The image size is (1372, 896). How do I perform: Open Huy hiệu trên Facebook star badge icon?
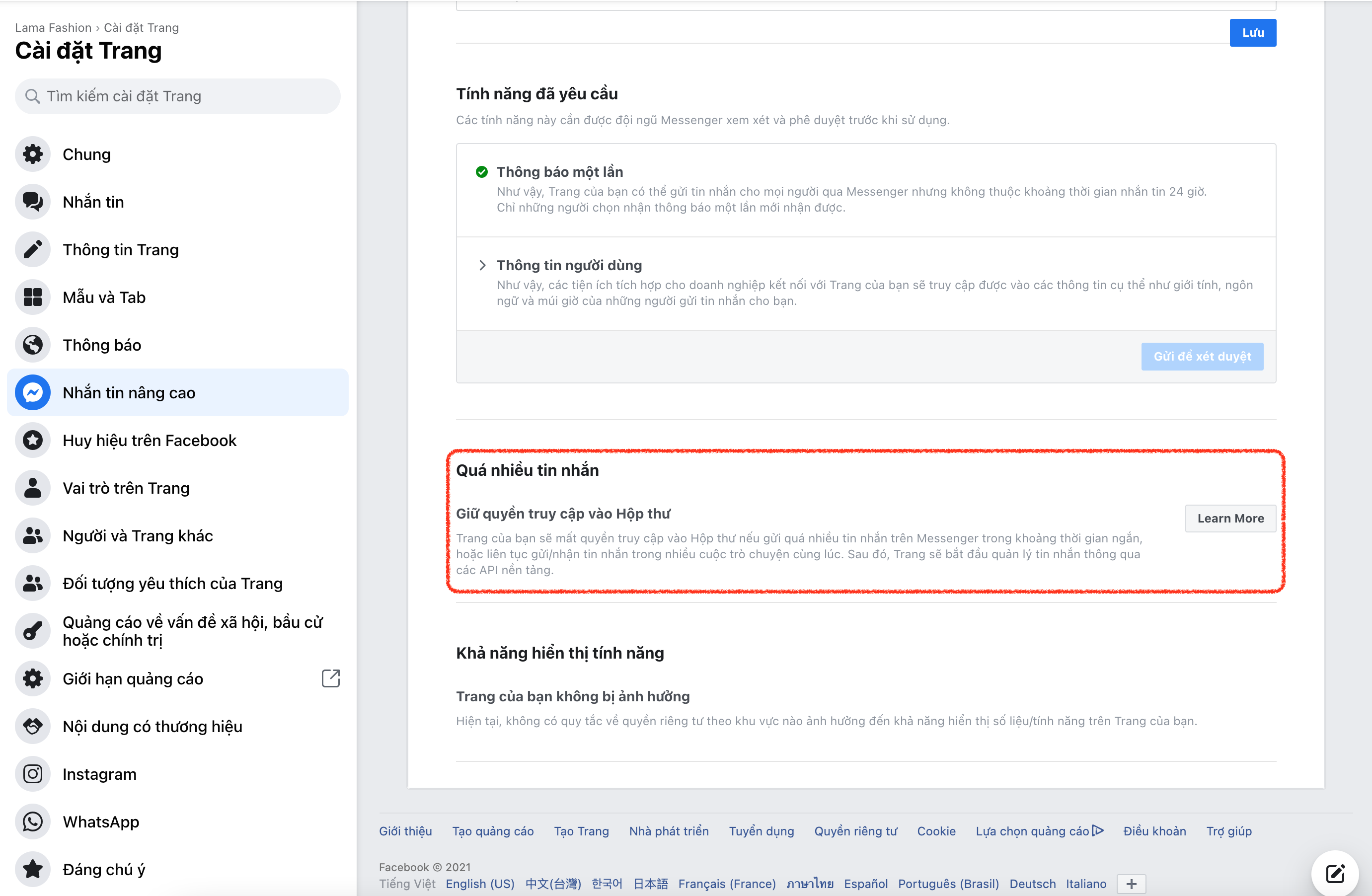[x=33, y=441]
